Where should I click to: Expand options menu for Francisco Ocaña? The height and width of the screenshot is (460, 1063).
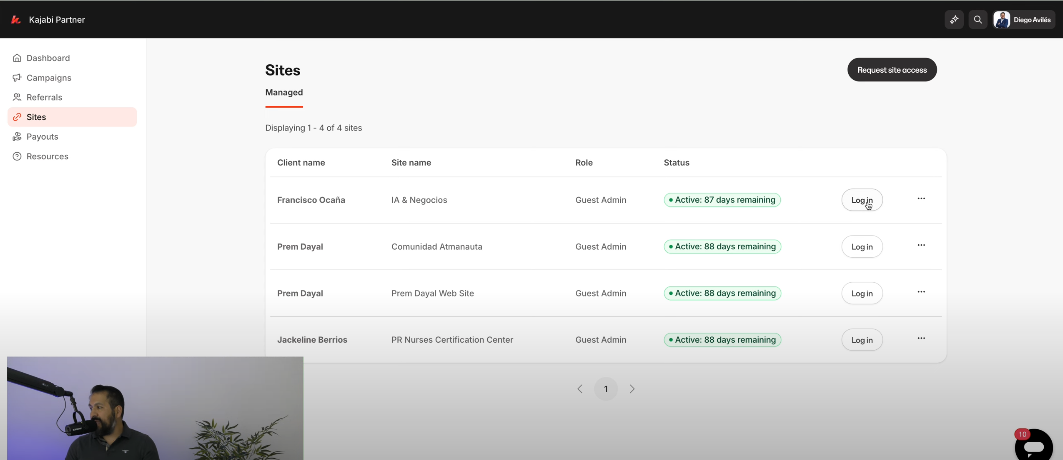(921, 199)
